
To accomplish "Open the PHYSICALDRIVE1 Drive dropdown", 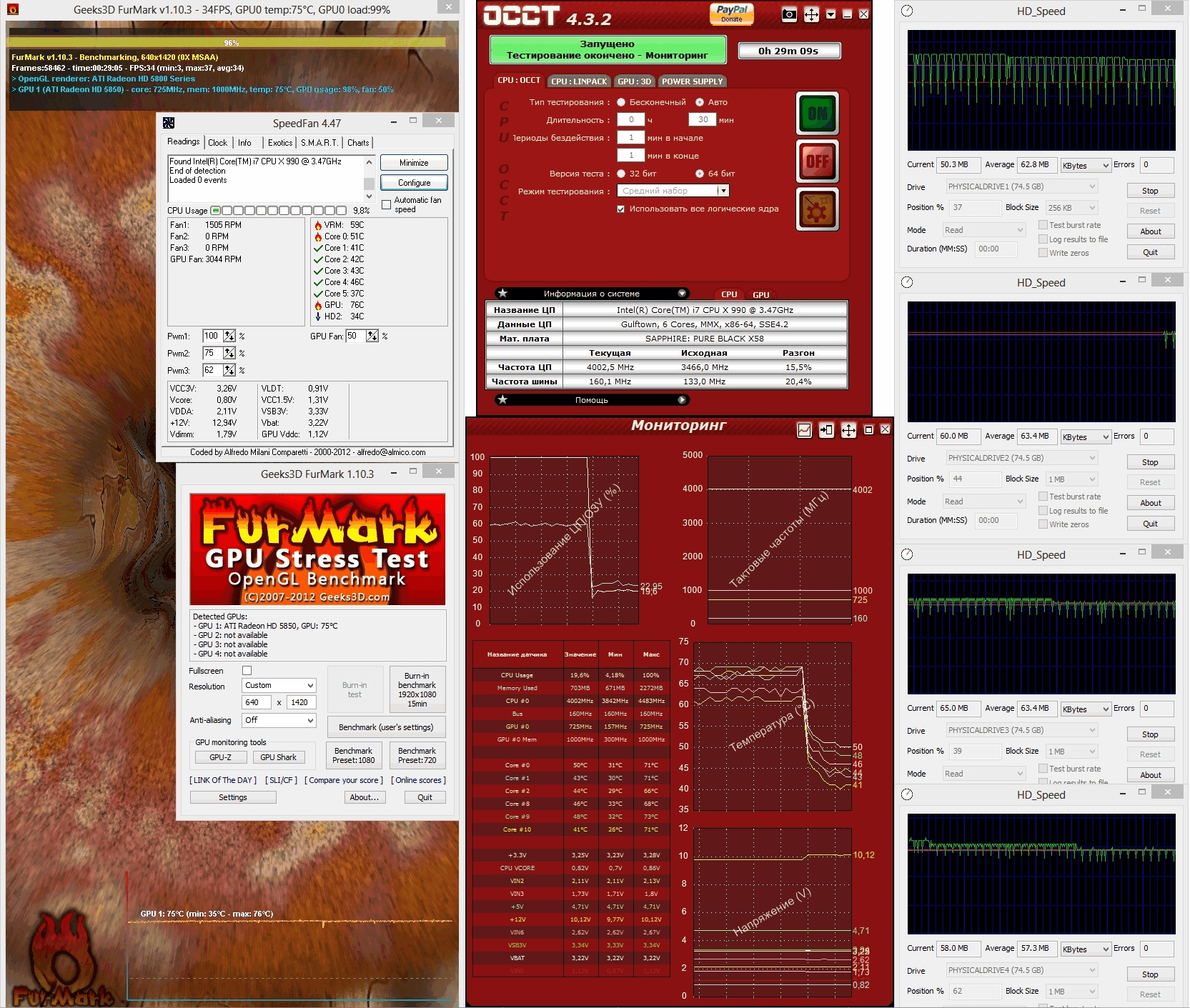I will pos(1022,186).
